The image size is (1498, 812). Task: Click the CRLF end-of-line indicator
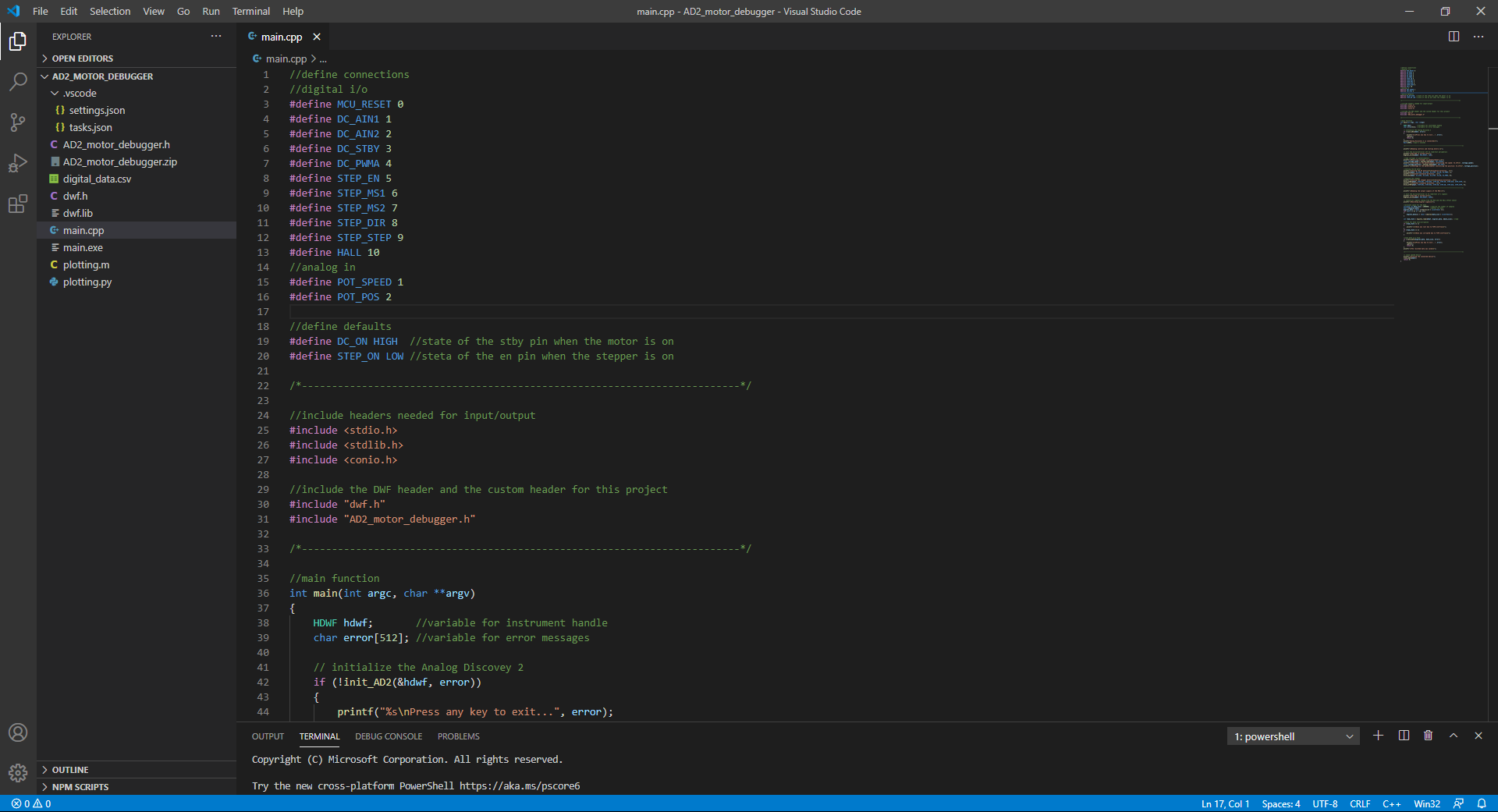coord(1360,803)
